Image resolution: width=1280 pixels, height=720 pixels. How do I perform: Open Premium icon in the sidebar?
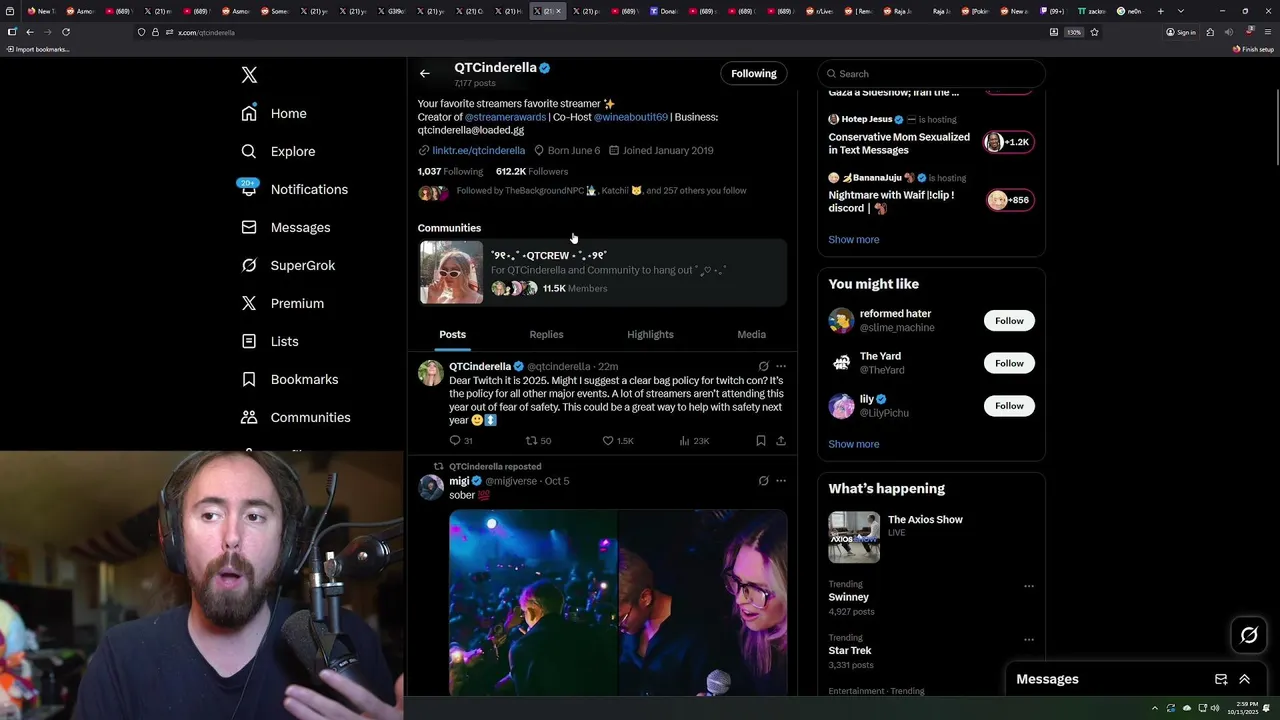(249, 303)
